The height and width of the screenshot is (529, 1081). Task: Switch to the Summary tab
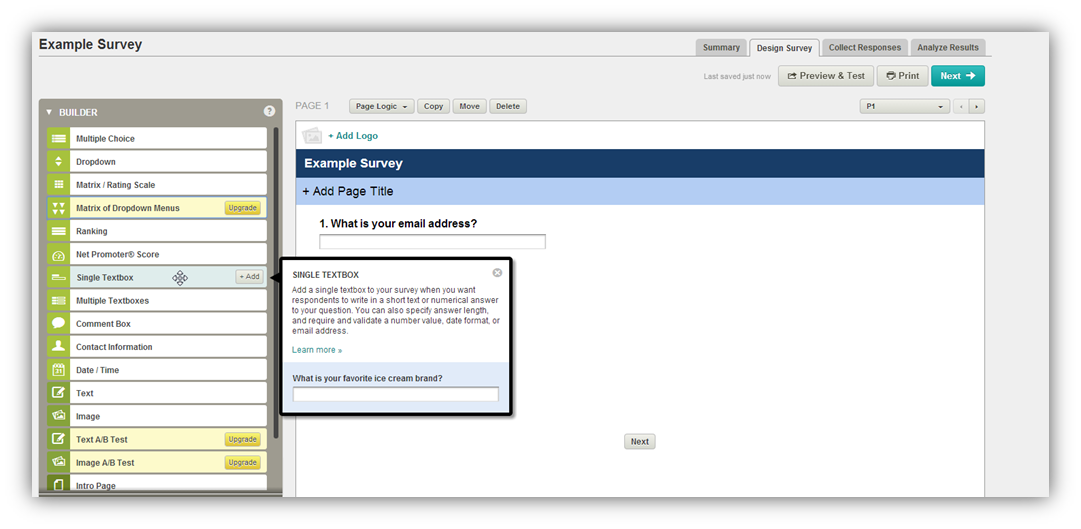721,48
